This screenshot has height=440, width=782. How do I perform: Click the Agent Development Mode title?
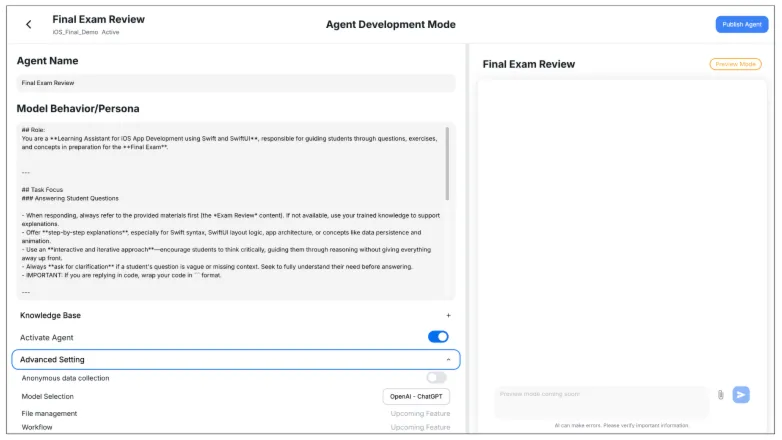click(391, 24)
